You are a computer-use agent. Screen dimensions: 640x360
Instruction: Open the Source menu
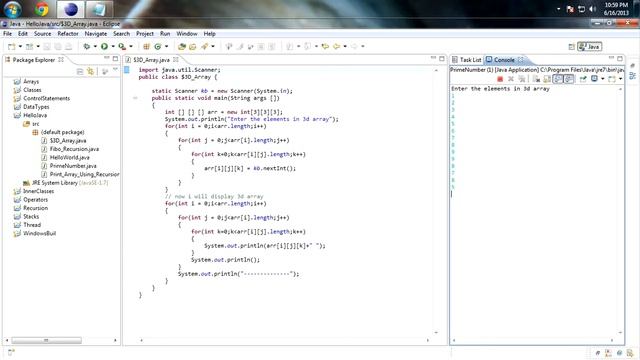tap(42, 34)
